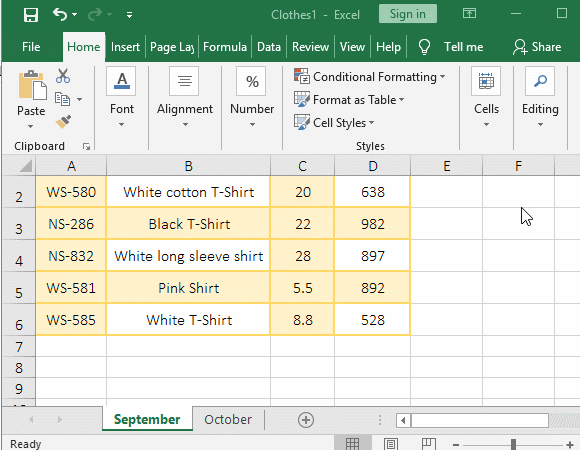The width and height of the screenshot is (580, 450).
Task: Switch to the Insert tab
Action: coord(125,47)
